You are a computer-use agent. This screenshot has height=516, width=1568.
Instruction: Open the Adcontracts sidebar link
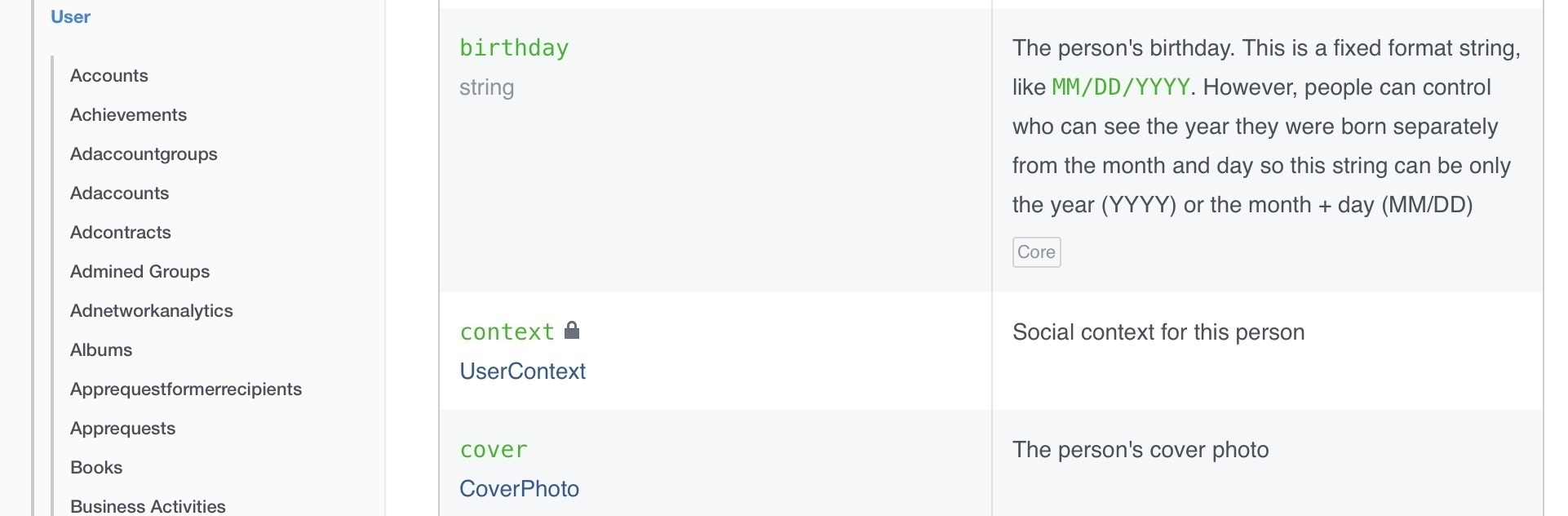point(121,233)
